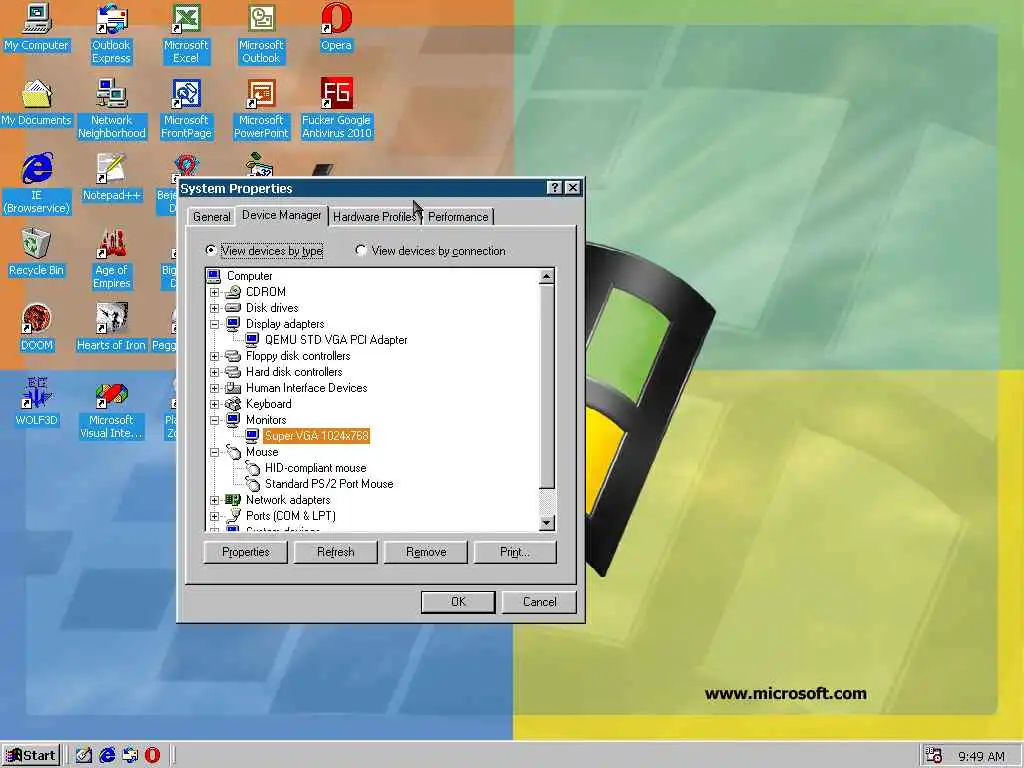Click the What's This help button

click(554, 188)
